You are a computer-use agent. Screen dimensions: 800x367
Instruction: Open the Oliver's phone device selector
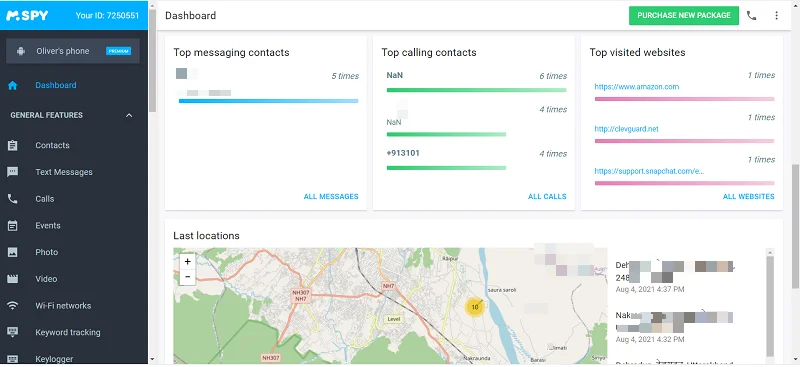coord(72,51)
